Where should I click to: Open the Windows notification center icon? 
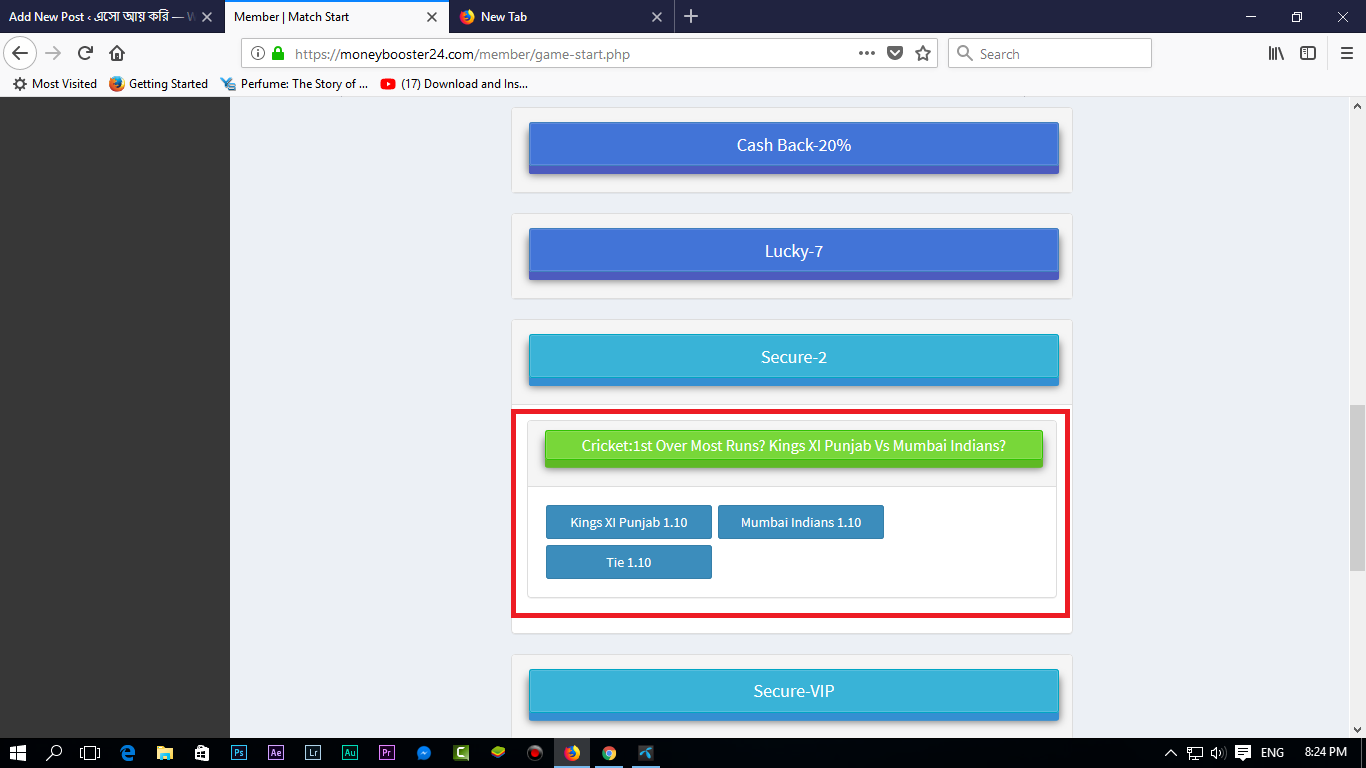(1242, 753)
